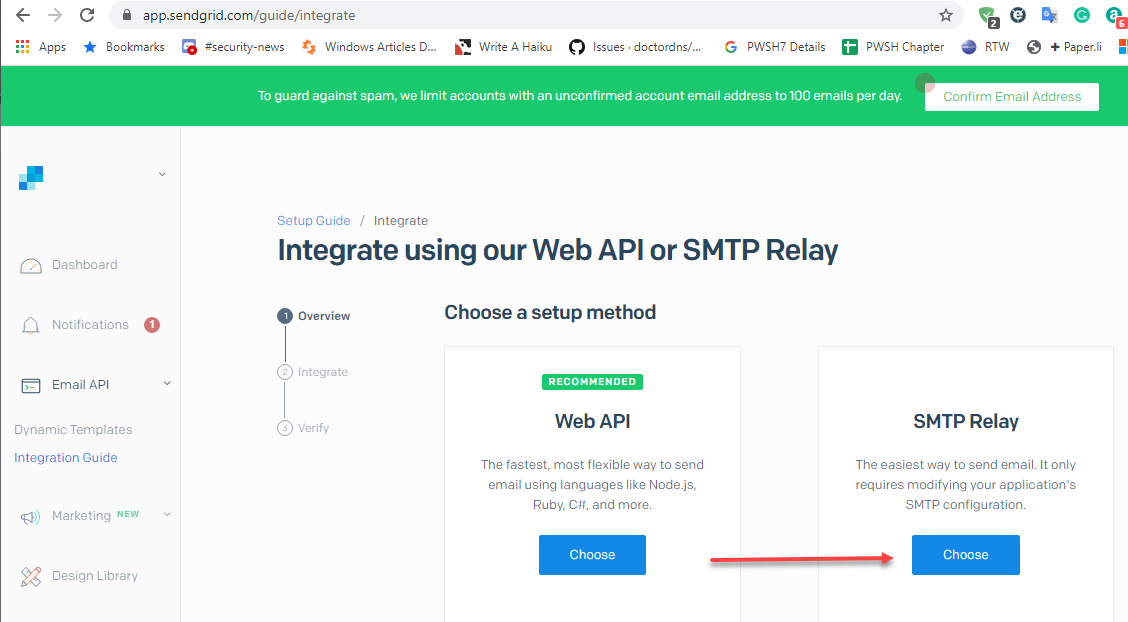Open the Bookmarks folder in the bookmarks bar

123,46
